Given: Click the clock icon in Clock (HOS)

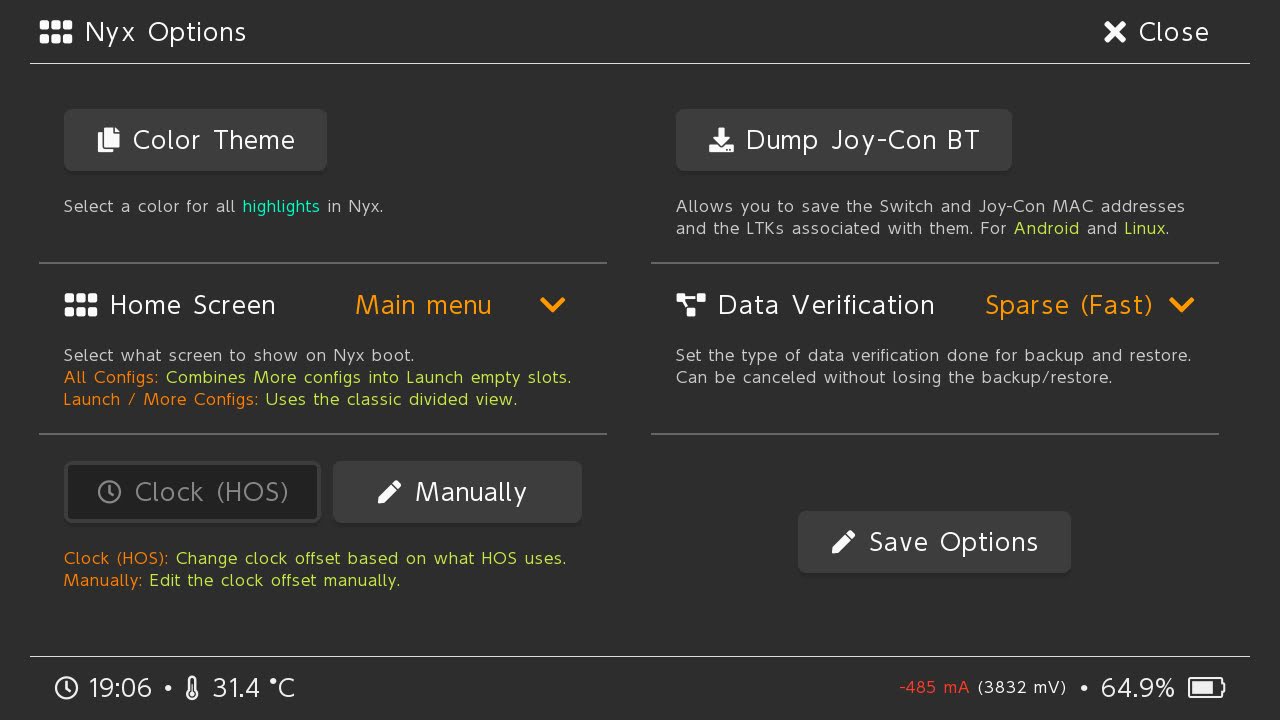Looking at the screenshot, I should 109,492.
